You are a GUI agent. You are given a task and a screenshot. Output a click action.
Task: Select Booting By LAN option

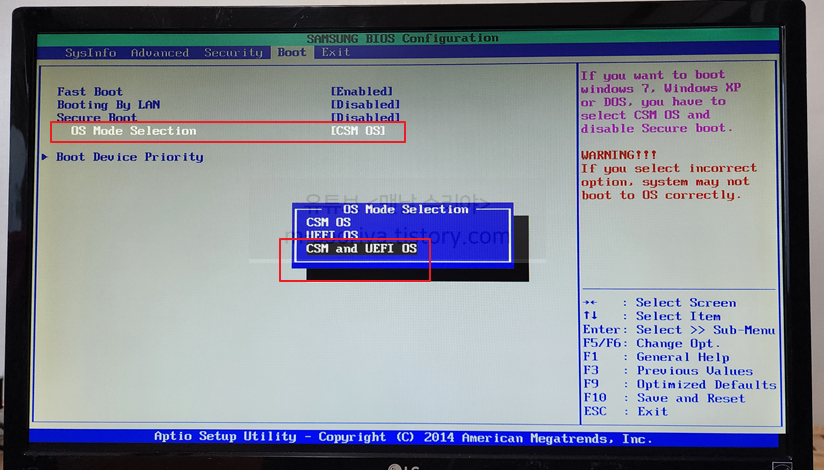(109, 105)
